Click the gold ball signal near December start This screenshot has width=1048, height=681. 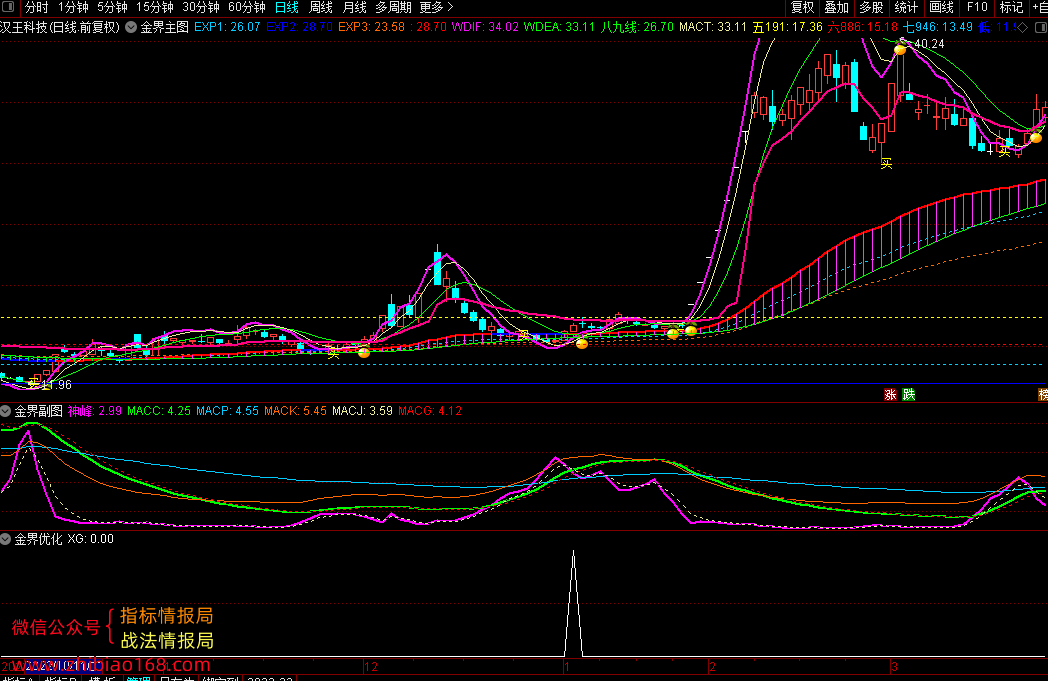coord(364,352)
